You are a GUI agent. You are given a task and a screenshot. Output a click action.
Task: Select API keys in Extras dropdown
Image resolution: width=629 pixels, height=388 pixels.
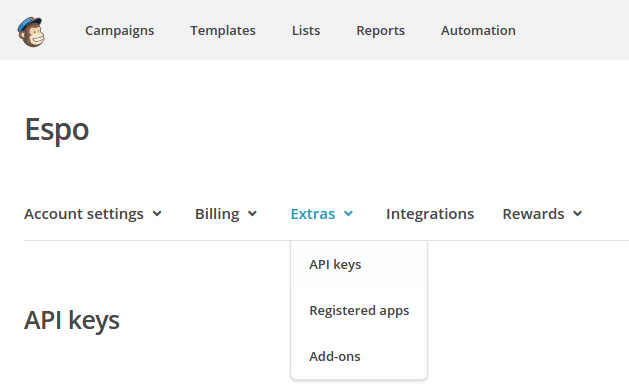pos(335,265)
